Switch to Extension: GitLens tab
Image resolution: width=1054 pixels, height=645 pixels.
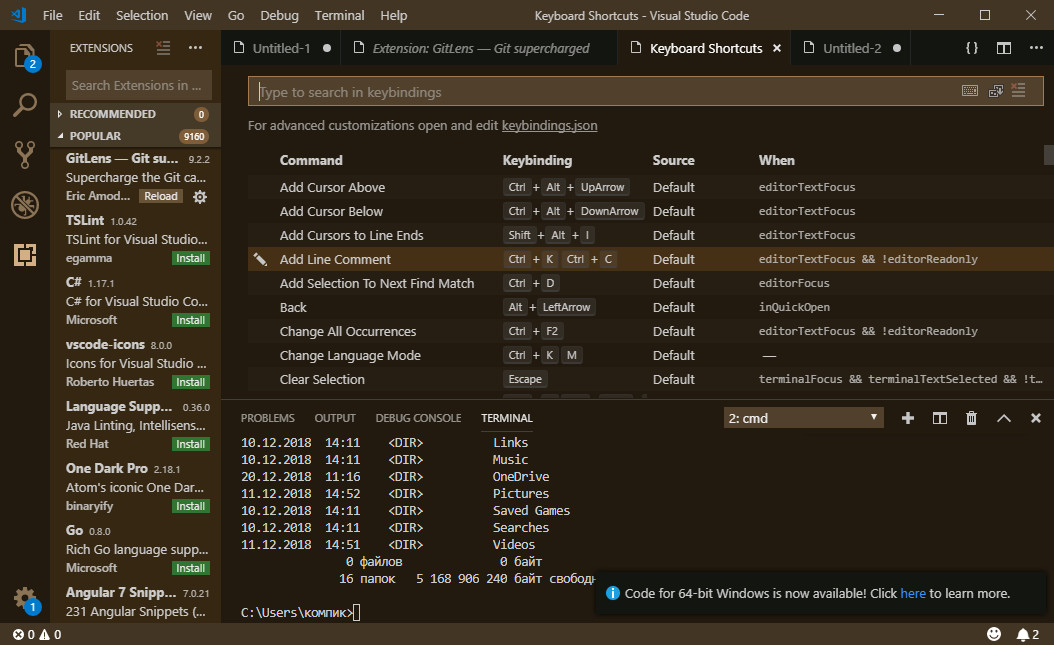pyautogui.click(x=478, y=48)
